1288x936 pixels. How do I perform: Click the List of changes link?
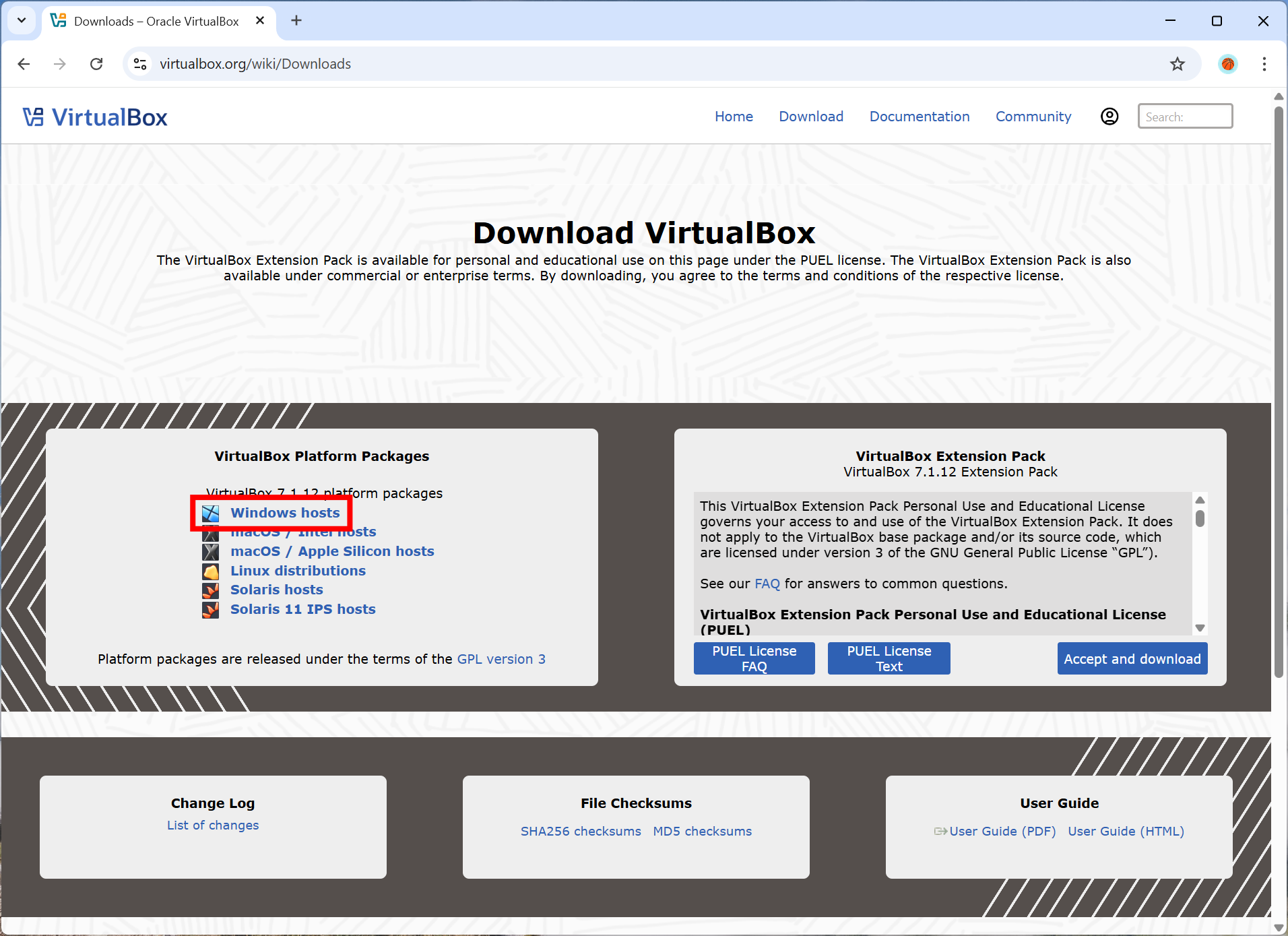(x=212, y=825)
